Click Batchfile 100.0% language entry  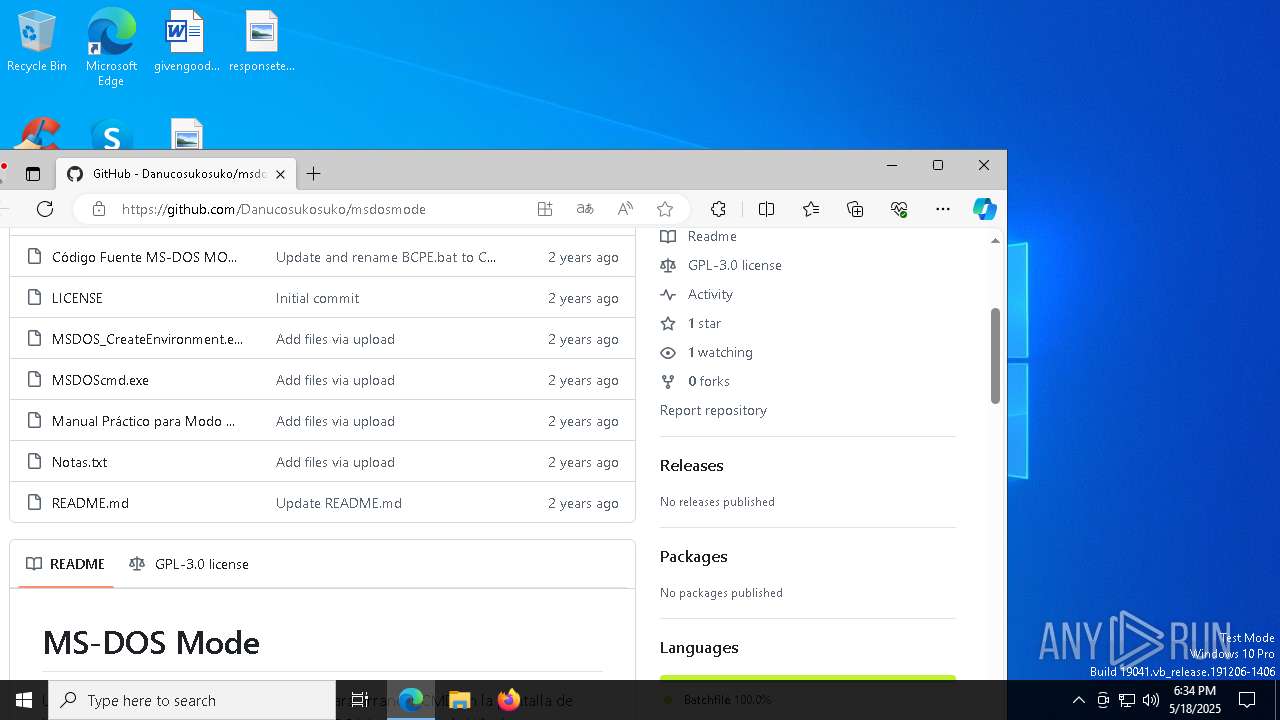click(x=718, y=699)
